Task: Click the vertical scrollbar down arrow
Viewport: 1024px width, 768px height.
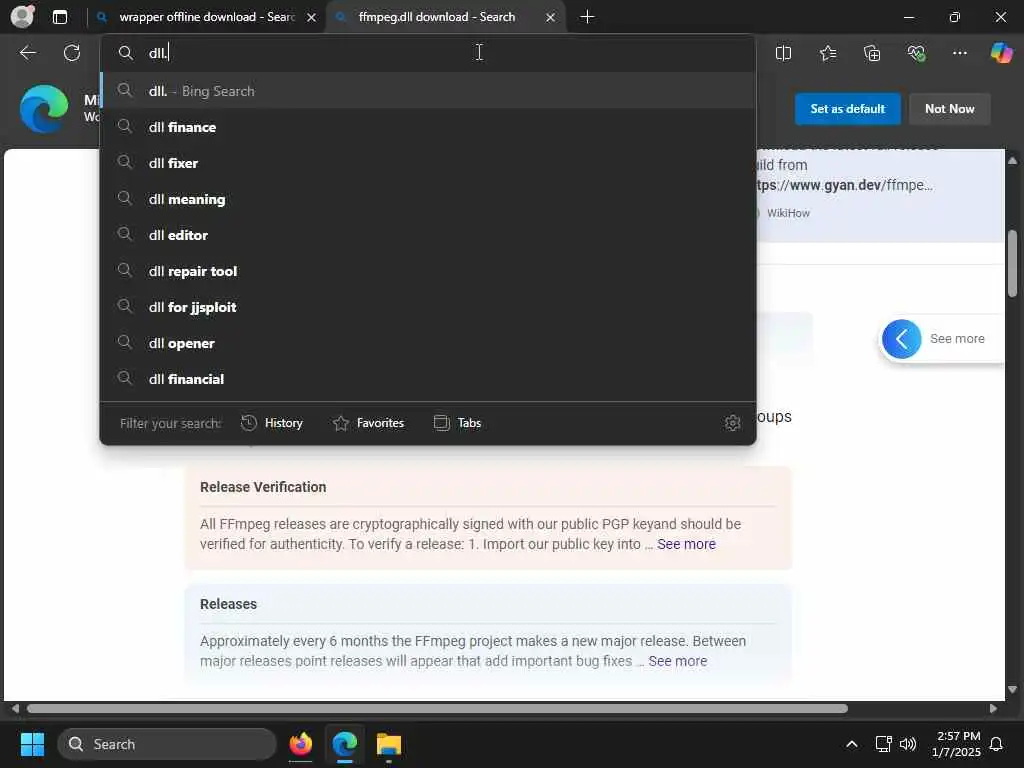Action: (x=1012, y=690)
